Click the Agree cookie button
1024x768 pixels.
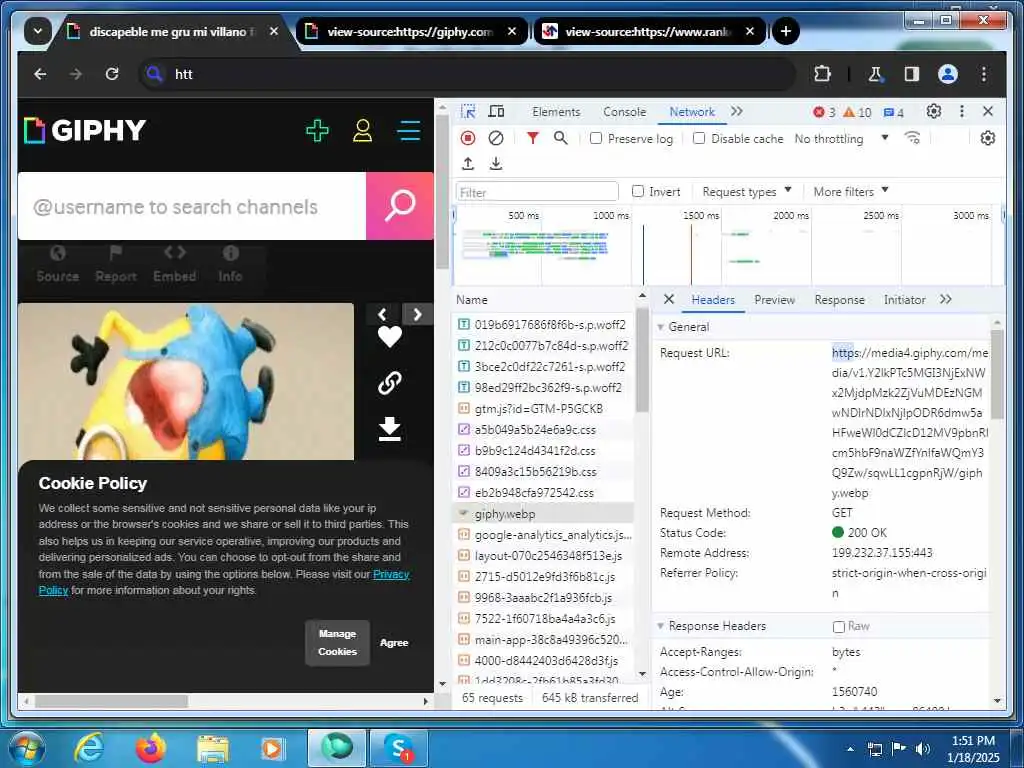click(x=394, y=643)
